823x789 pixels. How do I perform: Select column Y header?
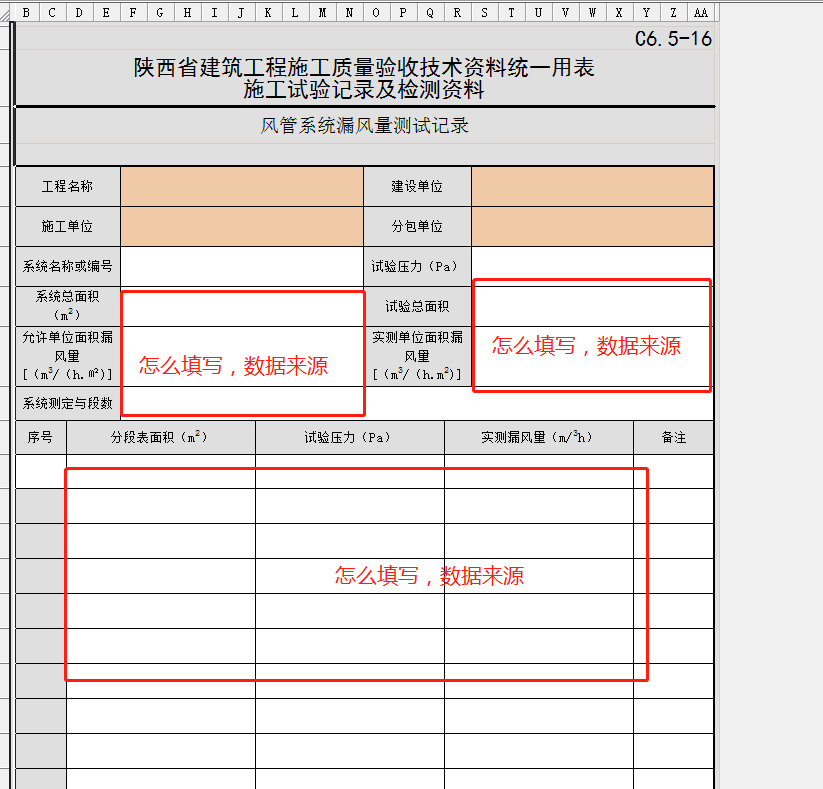[647, 13]
